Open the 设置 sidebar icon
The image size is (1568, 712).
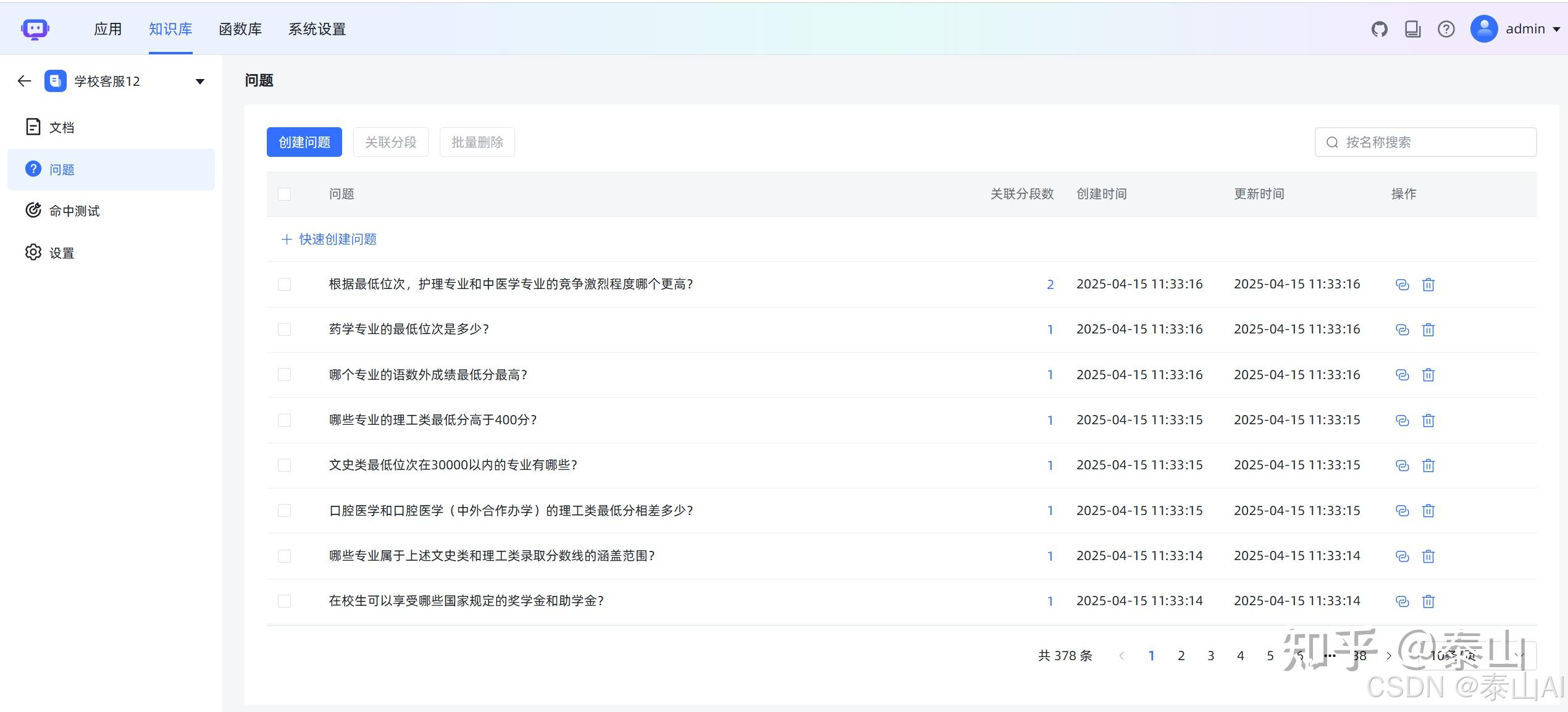[x=33, y=253]
